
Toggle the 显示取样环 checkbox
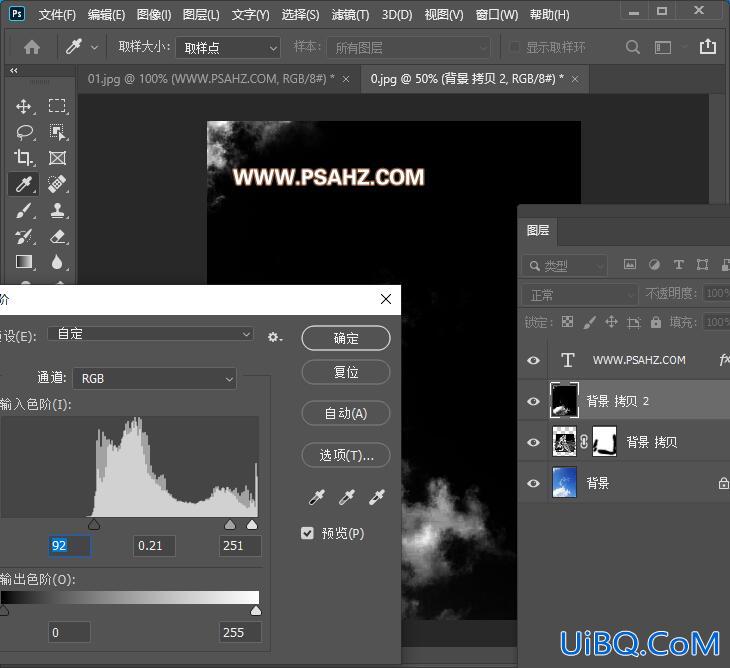coord(514,47)
